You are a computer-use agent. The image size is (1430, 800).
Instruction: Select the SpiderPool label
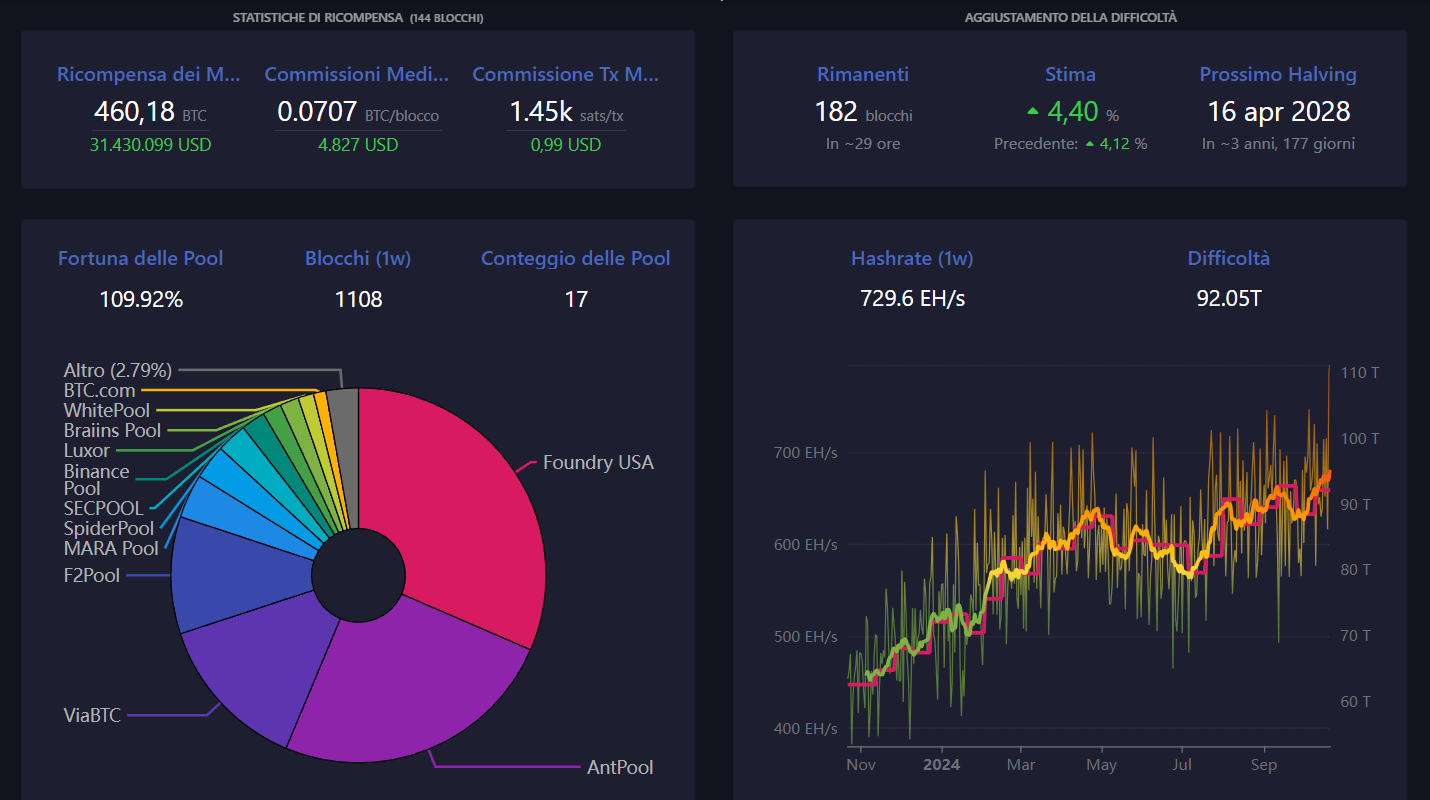109,528
